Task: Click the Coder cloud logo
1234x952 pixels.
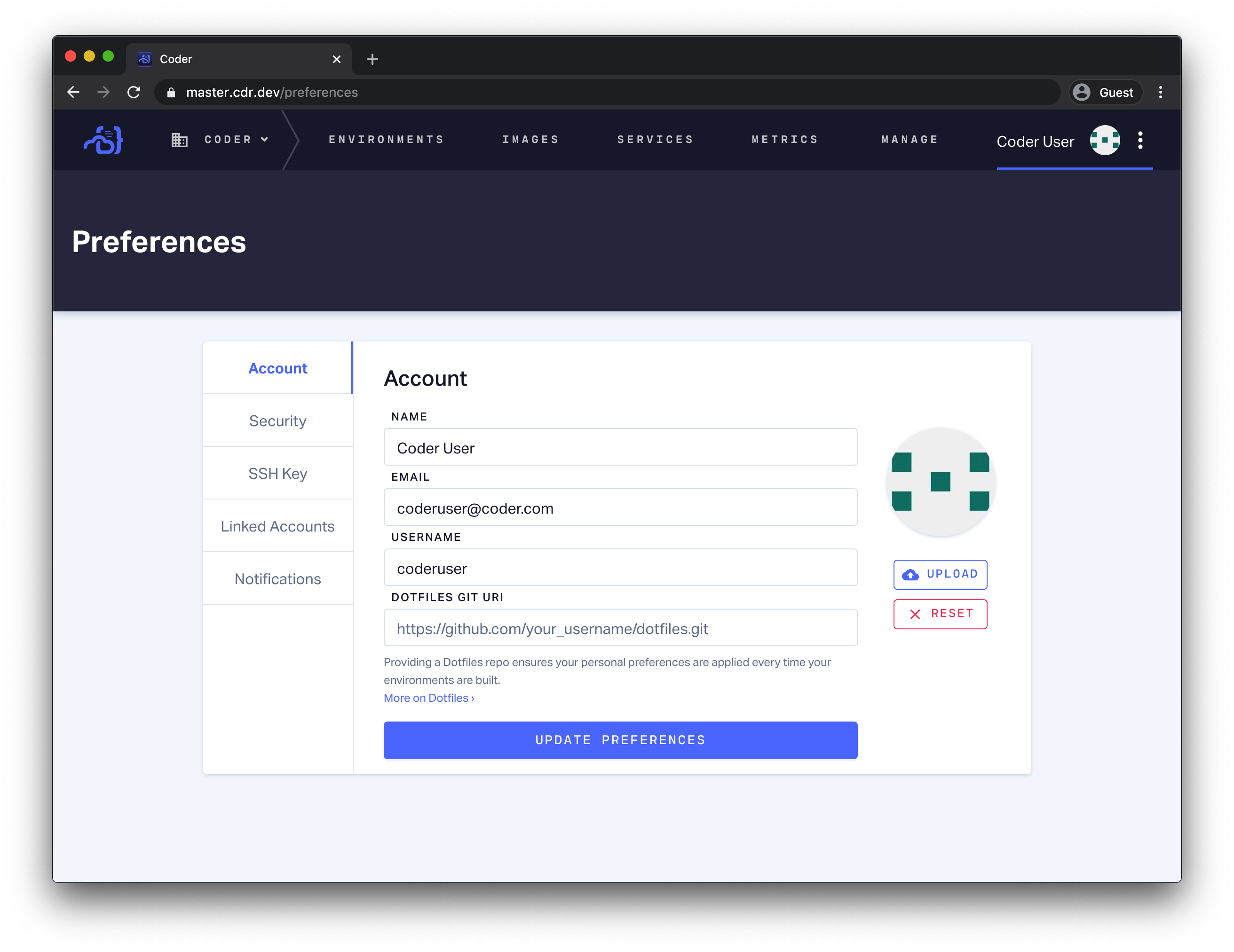Action: [103, 140]
